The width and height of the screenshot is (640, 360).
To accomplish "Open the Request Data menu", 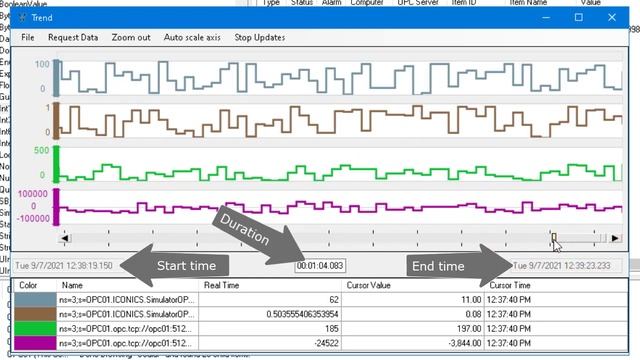I will tap(73, 38).
